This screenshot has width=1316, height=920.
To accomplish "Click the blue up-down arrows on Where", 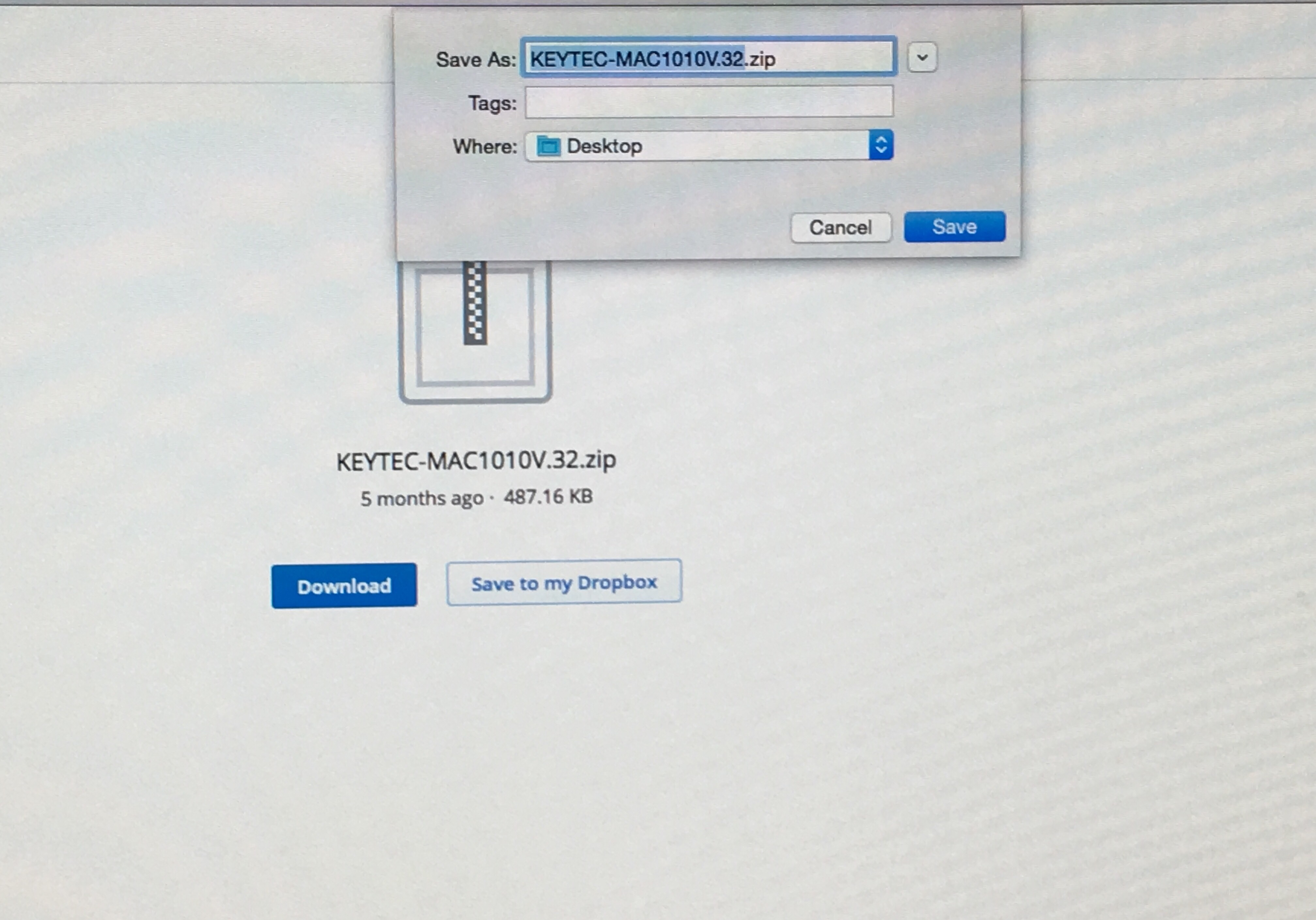I will (x=880, y=145).
